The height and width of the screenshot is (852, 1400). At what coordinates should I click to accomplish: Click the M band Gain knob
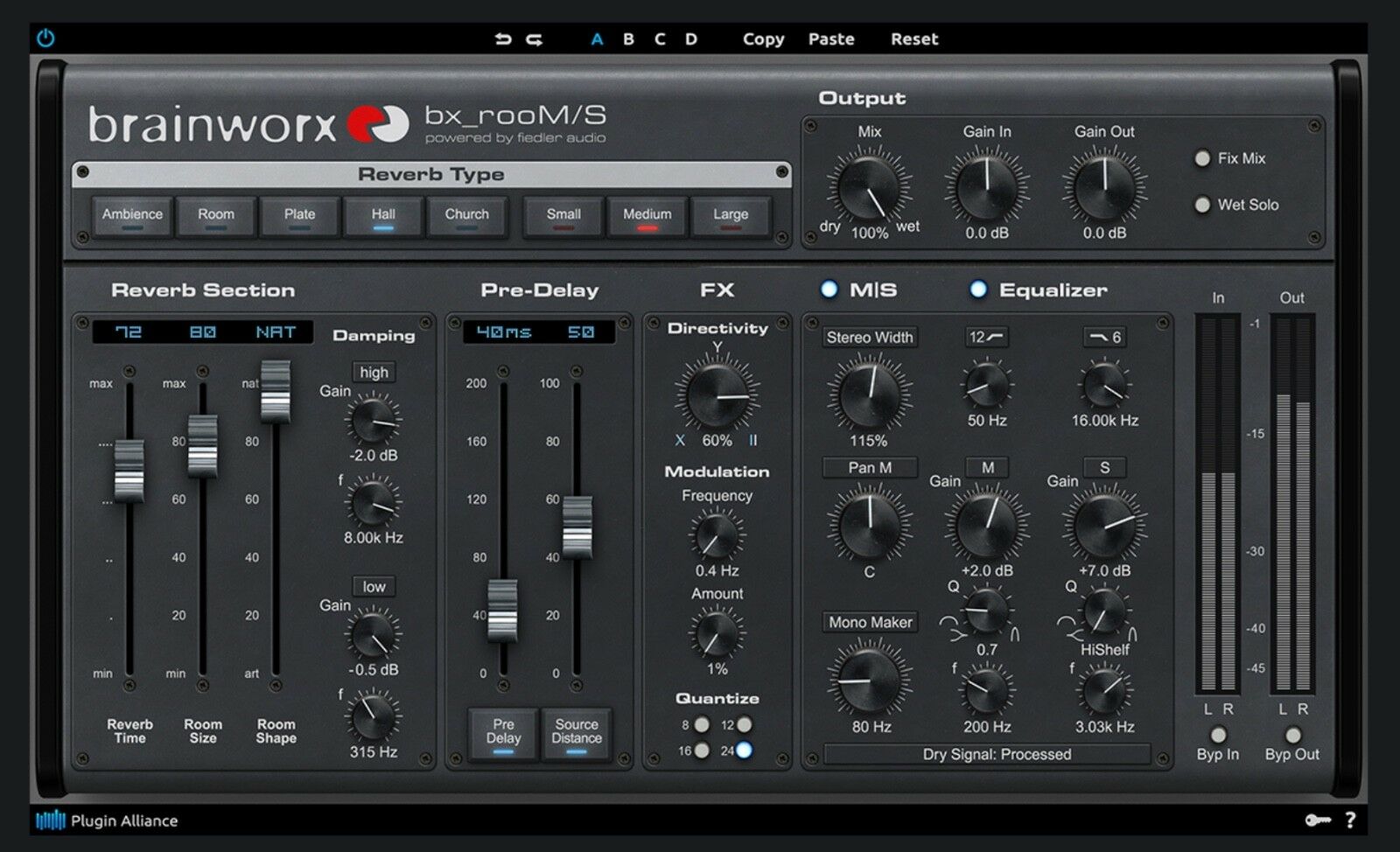point(987,527)
